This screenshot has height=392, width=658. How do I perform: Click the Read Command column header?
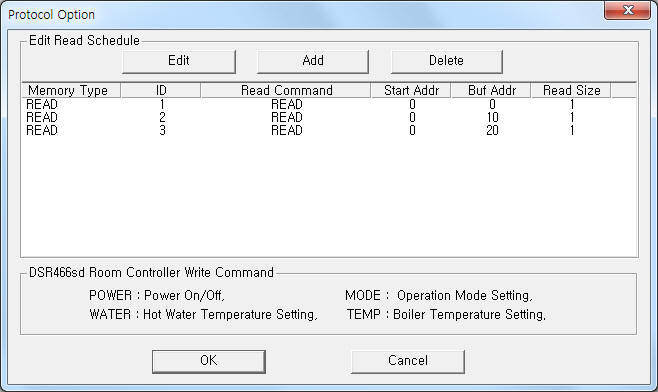[286, 90]
